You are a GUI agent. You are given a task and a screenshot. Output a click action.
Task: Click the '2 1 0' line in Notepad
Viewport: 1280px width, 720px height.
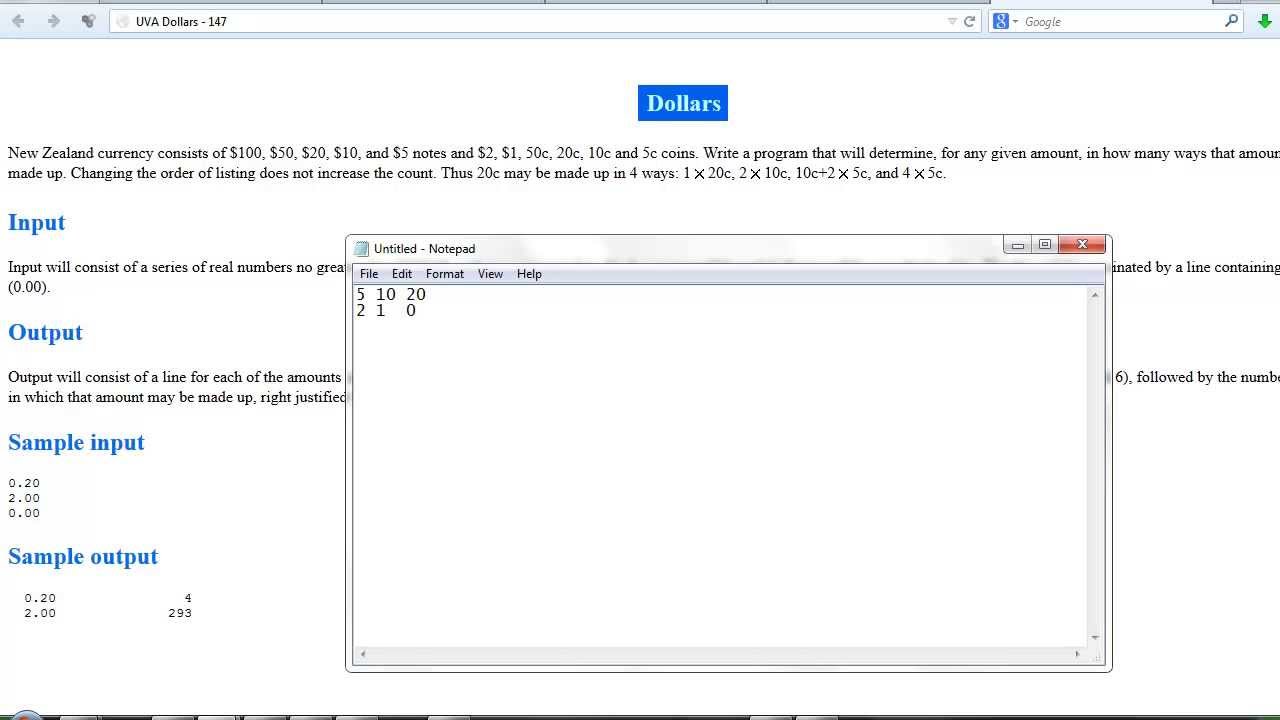point(386,311)
